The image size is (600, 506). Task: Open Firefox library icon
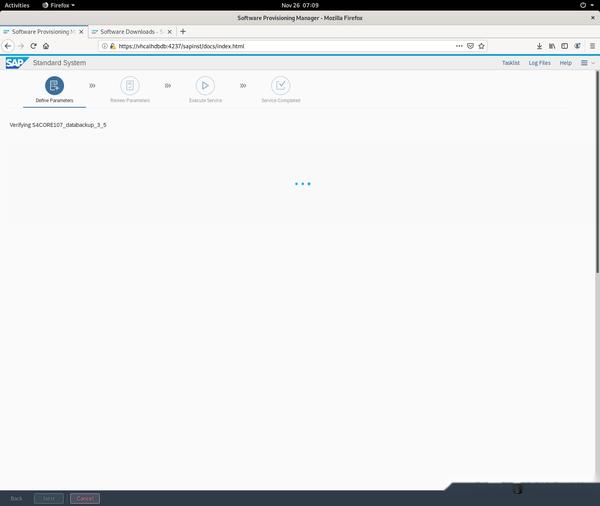click(x=552, y=46)
